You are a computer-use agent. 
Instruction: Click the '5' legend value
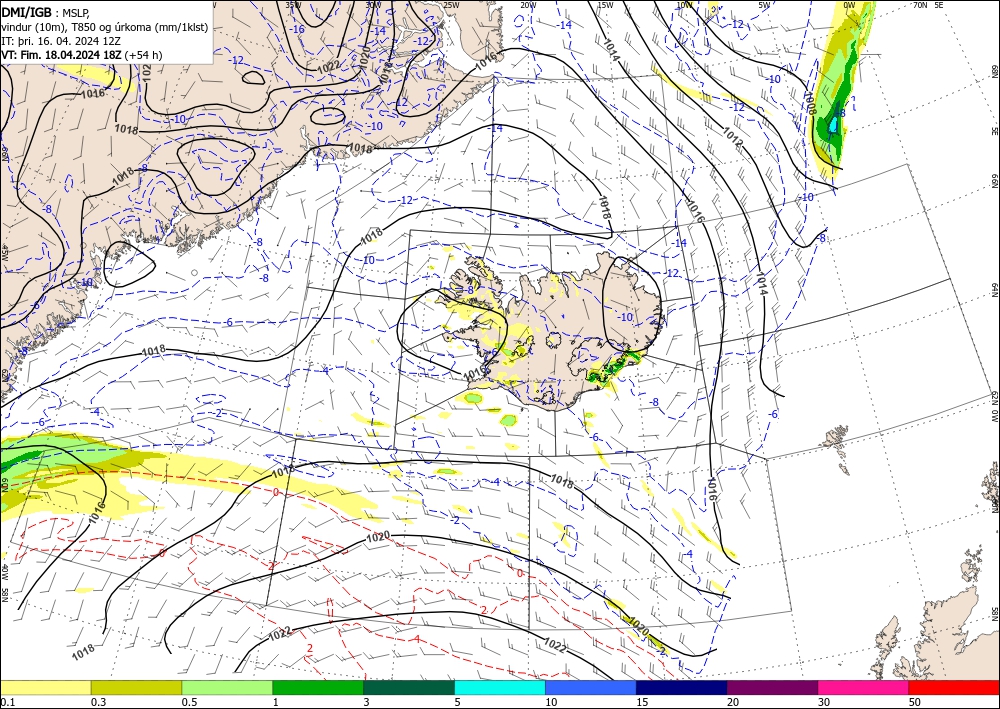tap(458, 702)
